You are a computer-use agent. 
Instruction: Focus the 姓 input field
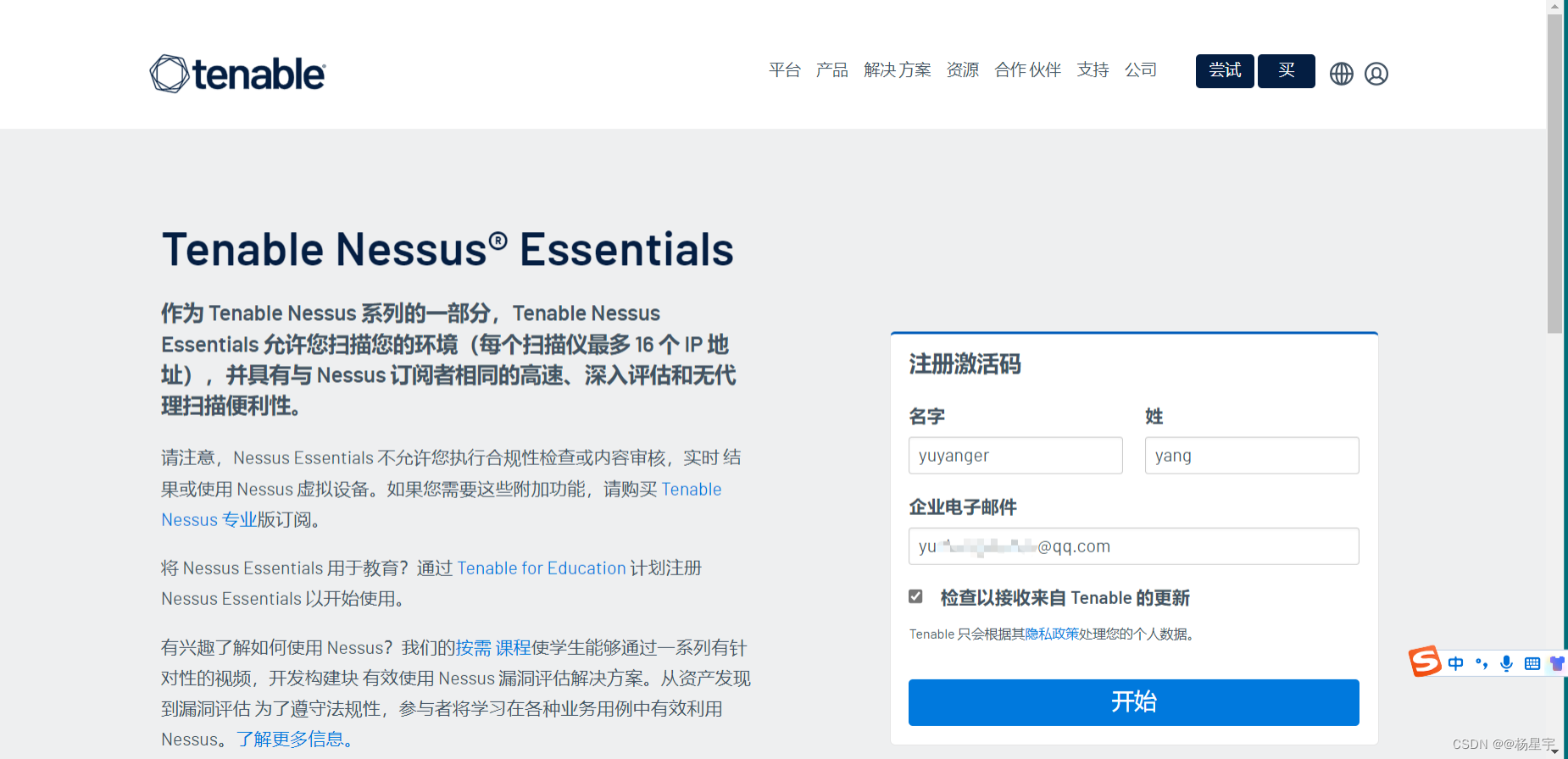tap(1252, 456)
